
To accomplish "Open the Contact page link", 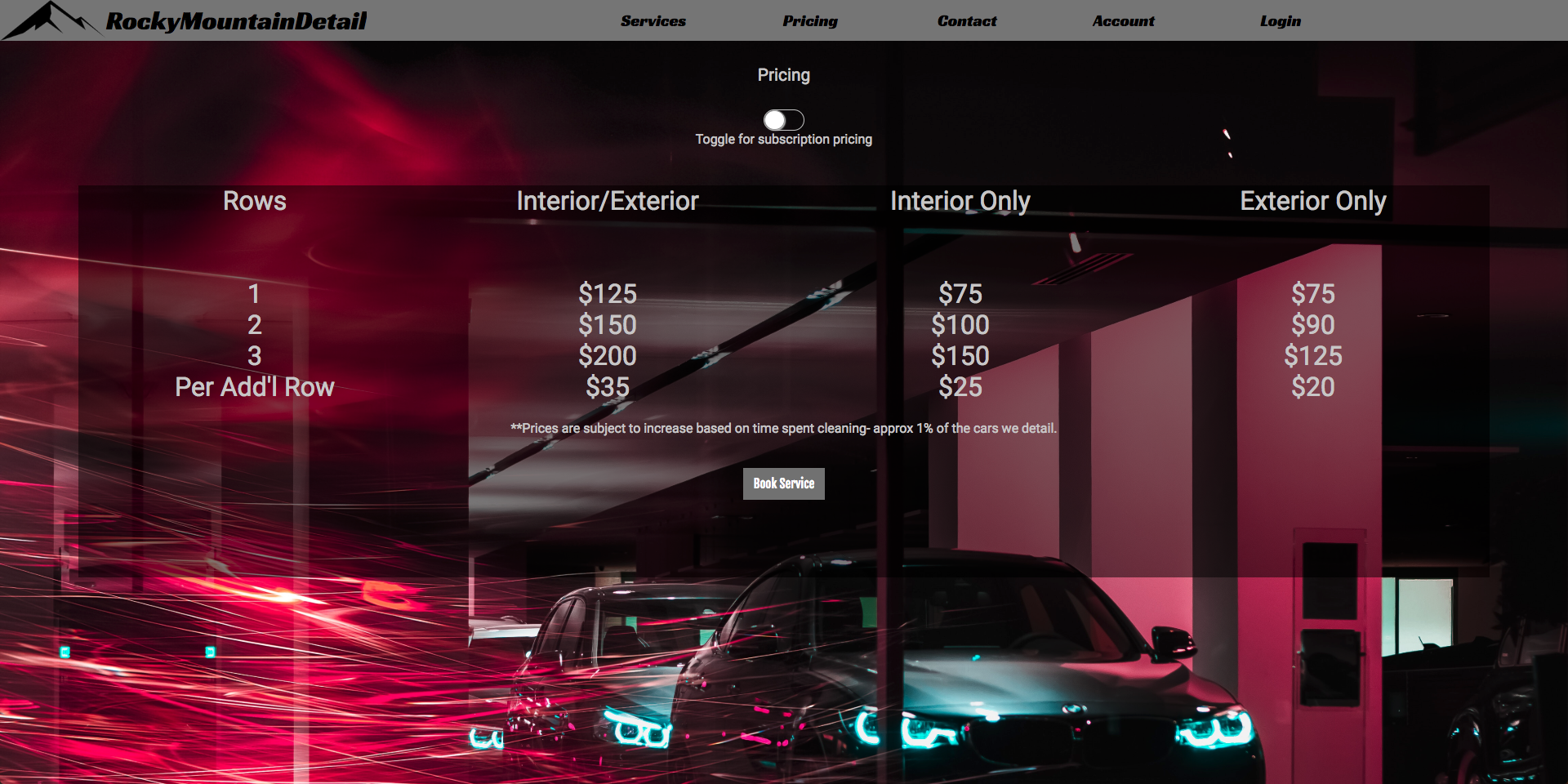I will (x=967, y=21).
